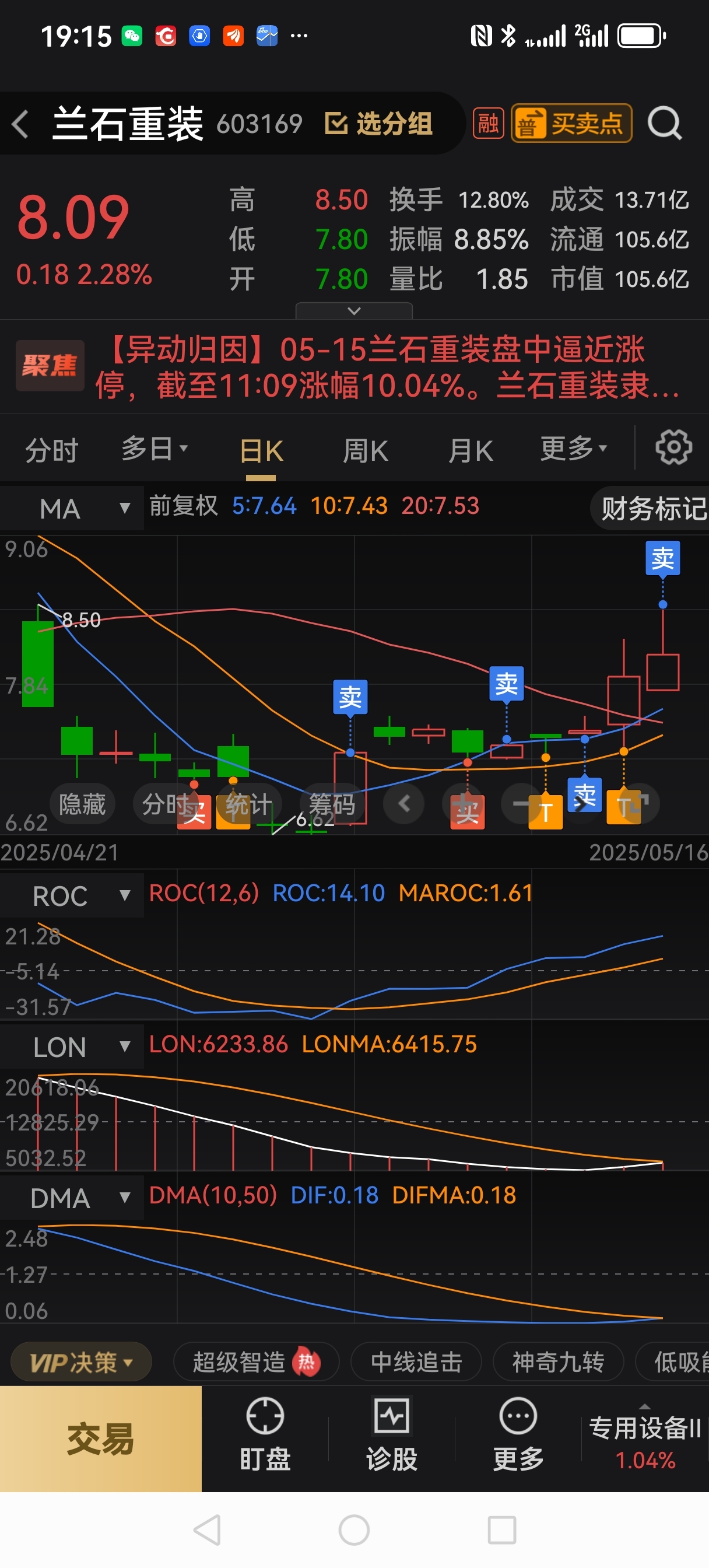Select the 中线追击 indicator chip
This screenshot has width=709, height=1568.
pyautogui.click(x=416, y=1361)
